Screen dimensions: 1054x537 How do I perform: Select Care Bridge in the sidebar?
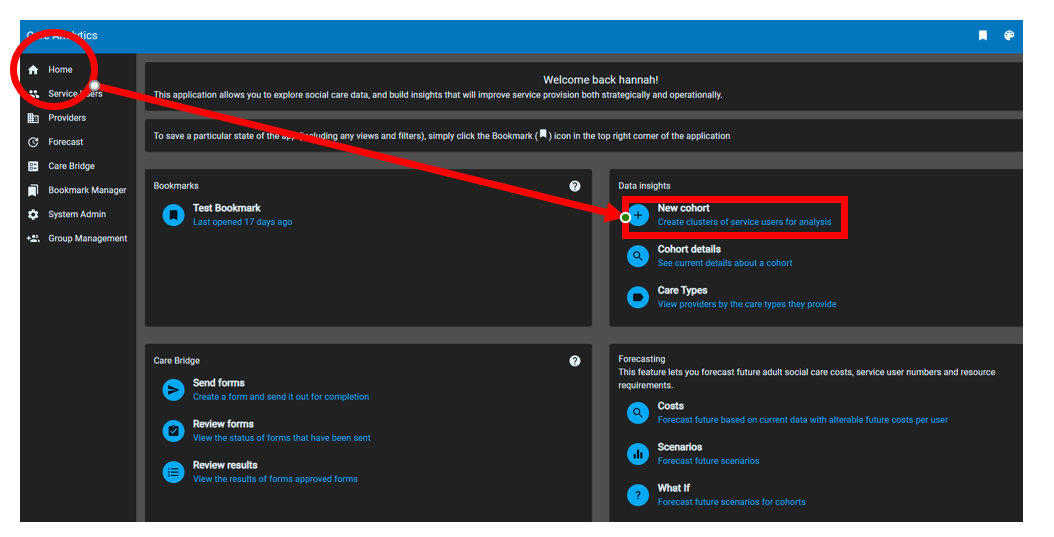[71, 167]
